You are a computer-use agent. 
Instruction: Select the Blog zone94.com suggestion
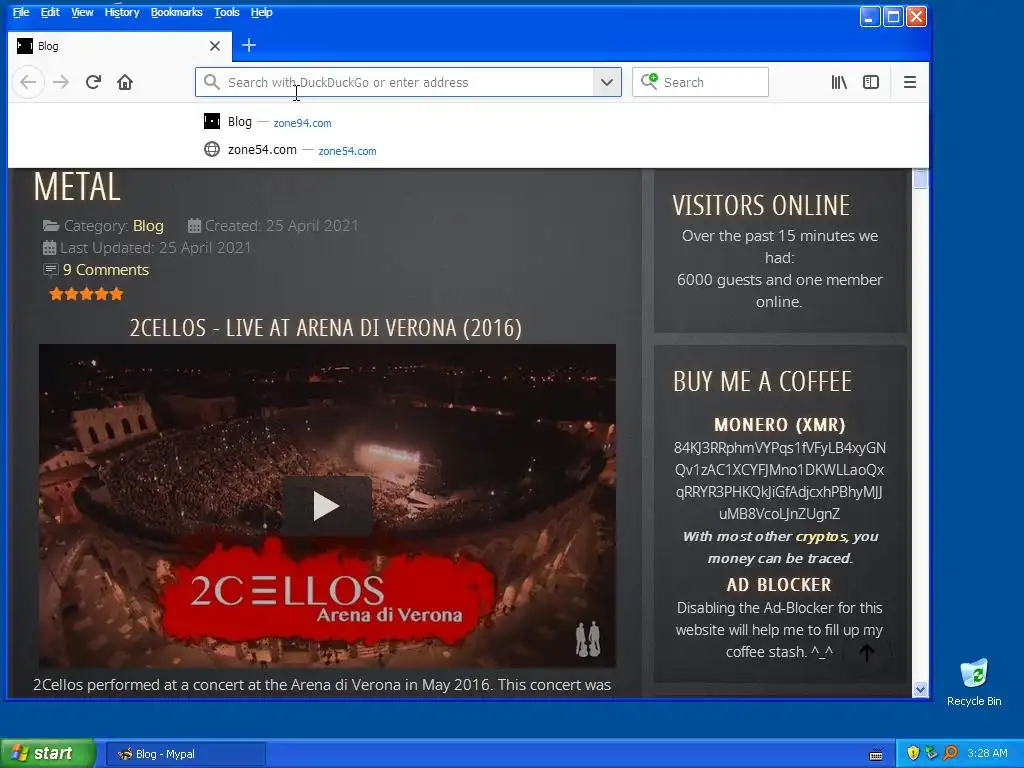[468, 121]
